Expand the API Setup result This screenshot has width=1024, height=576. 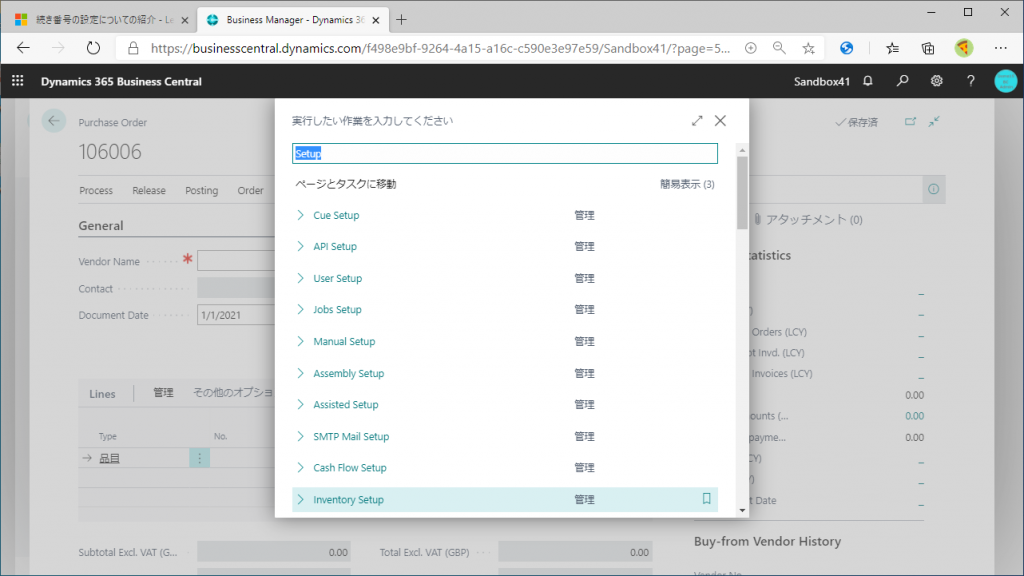(x=300, y=246)
